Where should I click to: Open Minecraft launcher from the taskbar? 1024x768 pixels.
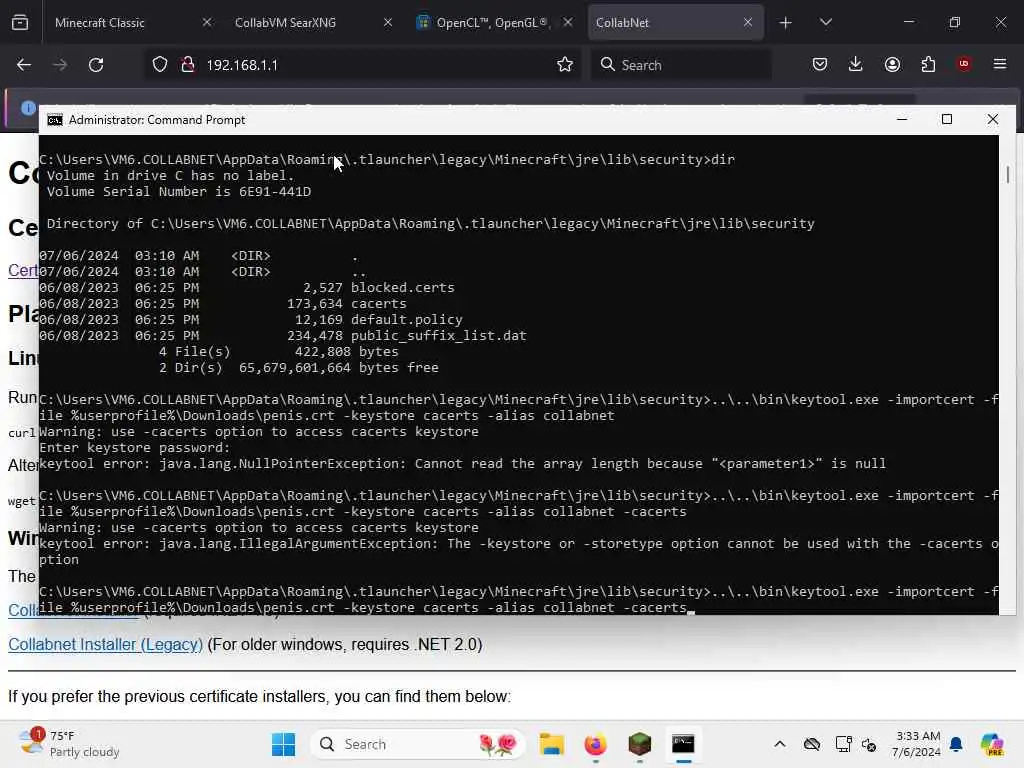(639, 744)
